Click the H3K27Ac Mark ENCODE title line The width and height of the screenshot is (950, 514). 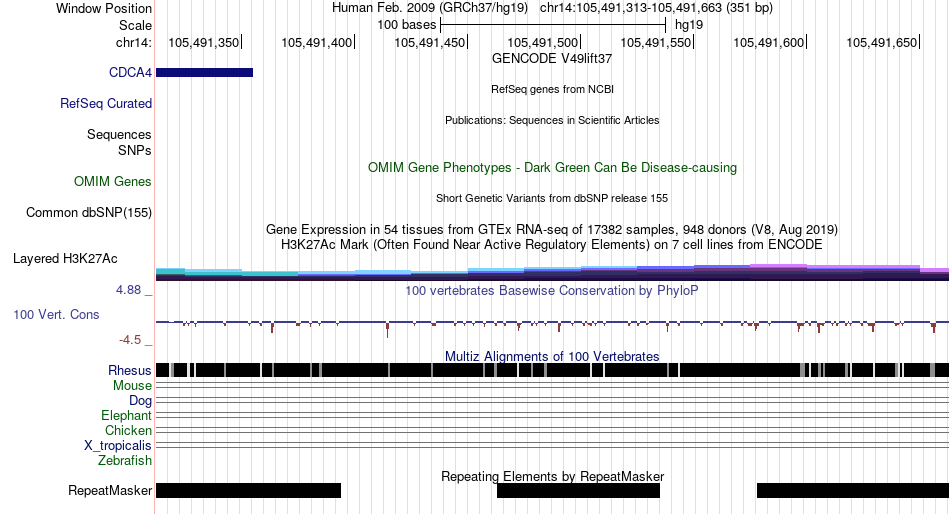(x=552, y=245)
